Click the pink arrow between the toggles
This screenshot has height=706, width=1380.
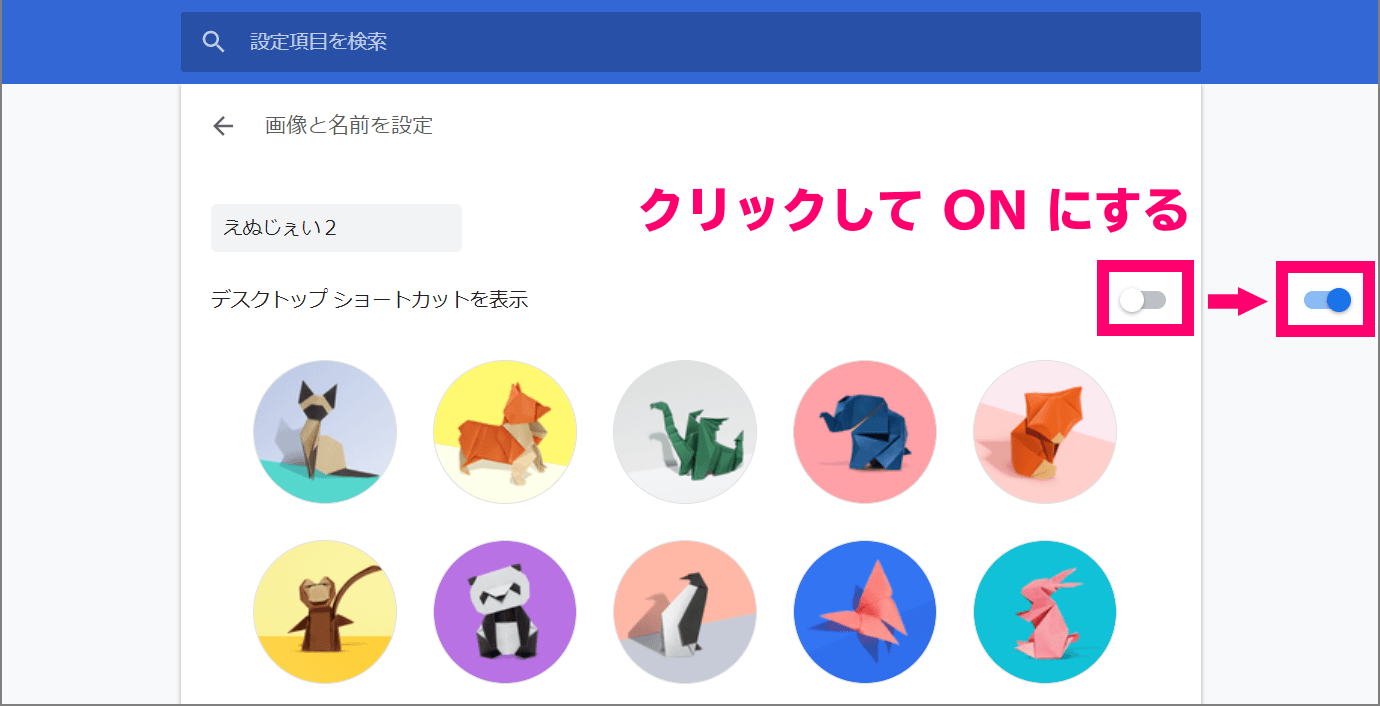click(x=1237, y=300)
